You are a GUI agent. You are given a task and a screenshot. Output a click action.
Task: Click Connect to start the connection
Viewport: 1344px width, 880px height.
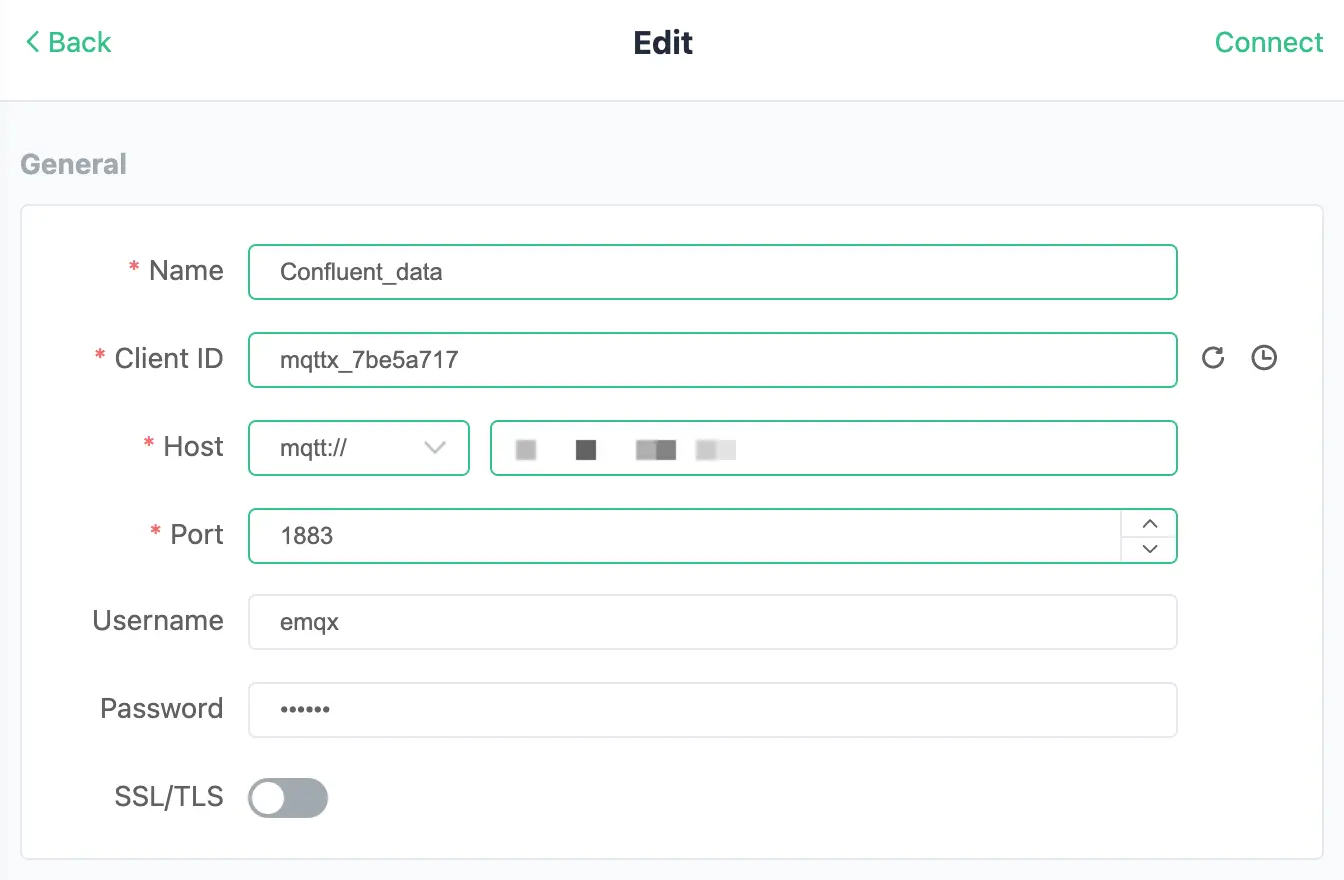[x=1268, y=42]
